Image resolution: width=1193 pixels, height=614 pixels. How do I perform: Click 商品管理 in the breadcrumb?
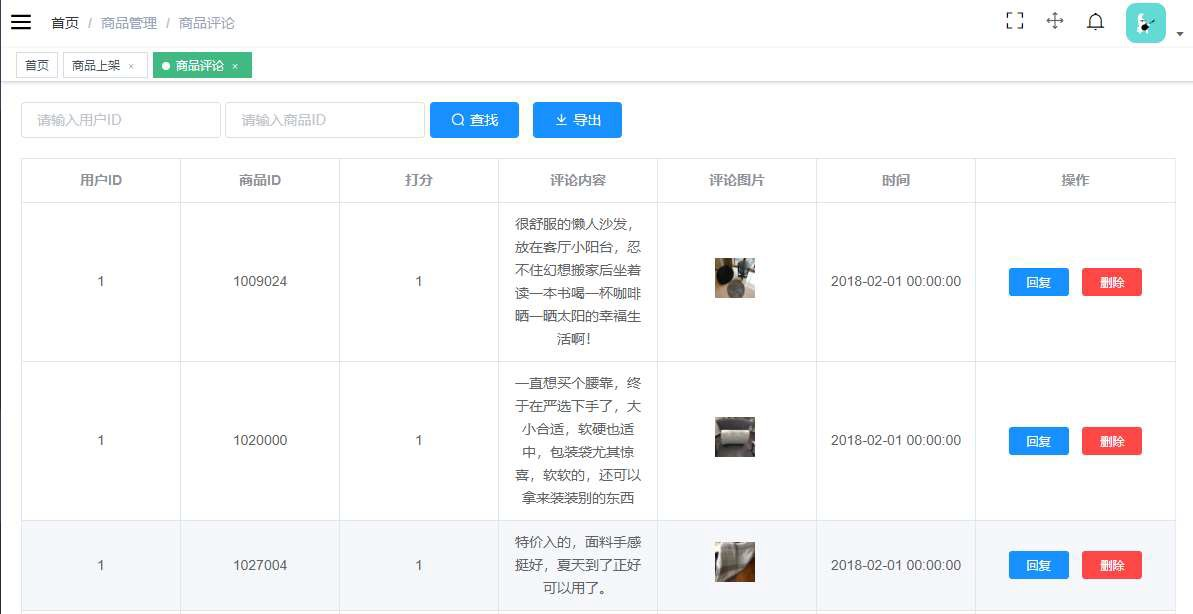(x=129, y=23)
